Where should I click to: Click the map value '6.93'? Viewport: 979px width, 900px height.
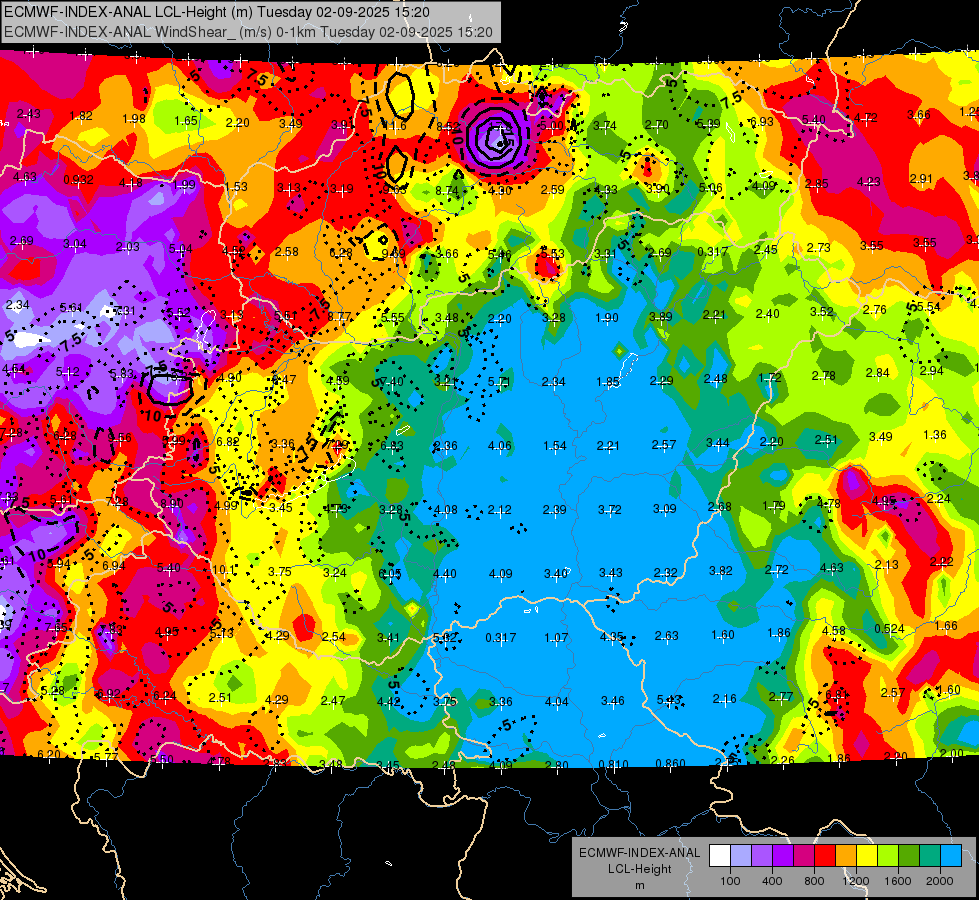click(x=762, y=122)
